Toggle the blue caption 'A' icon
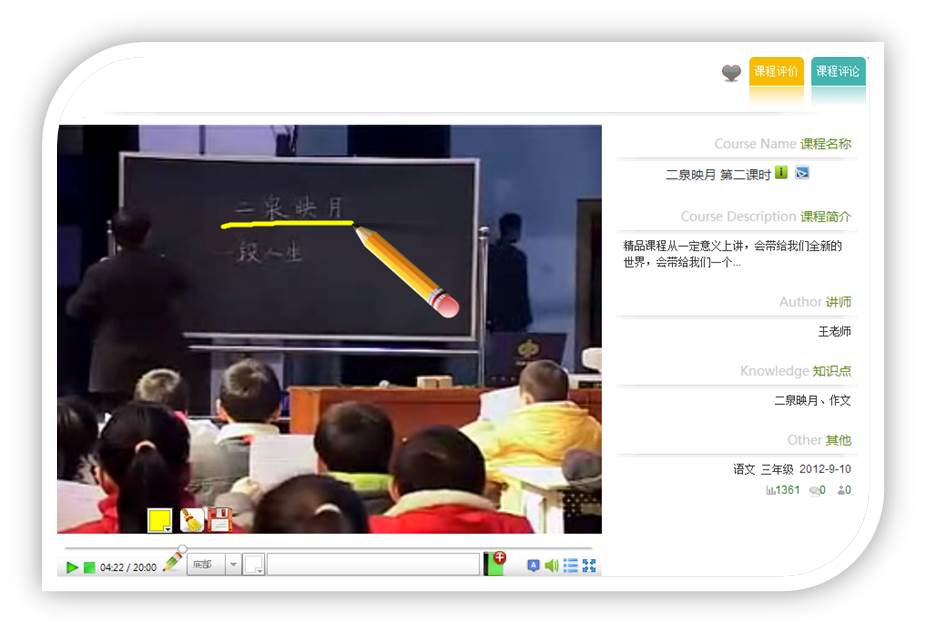926x633 pixels. [x=533, y=566]
